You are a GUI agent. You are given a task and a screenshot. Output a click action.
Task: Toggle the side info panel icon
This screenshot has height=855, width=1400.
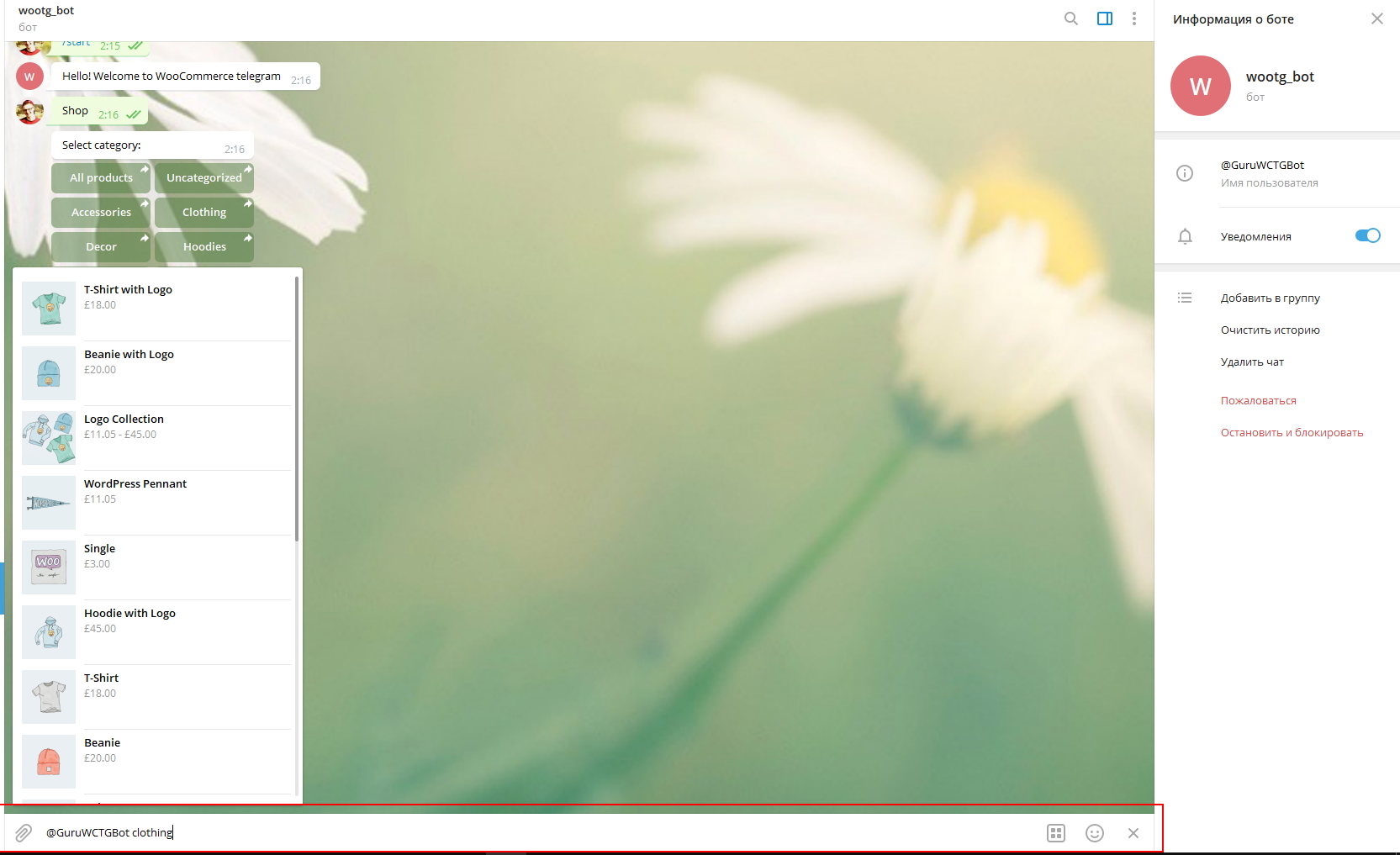click(x=1105, y=18)
